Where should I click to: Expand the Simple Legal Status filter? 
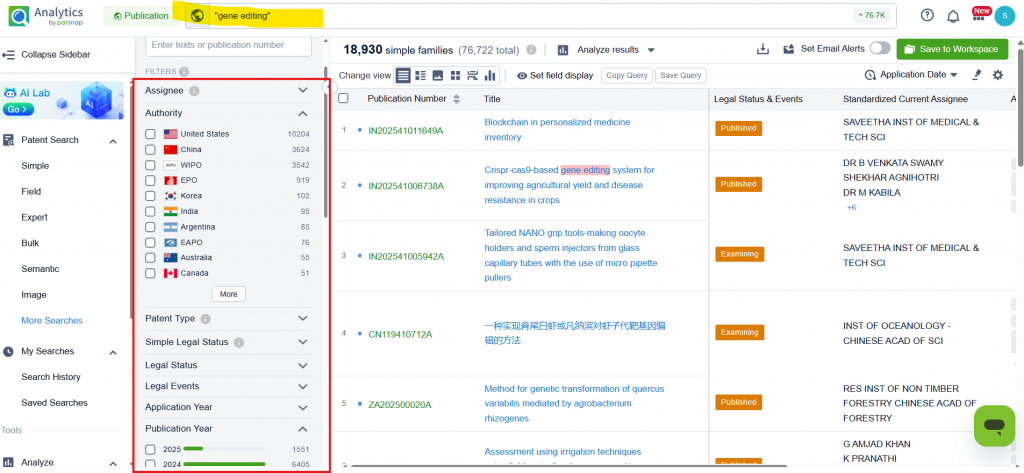(x=302, y=342)
